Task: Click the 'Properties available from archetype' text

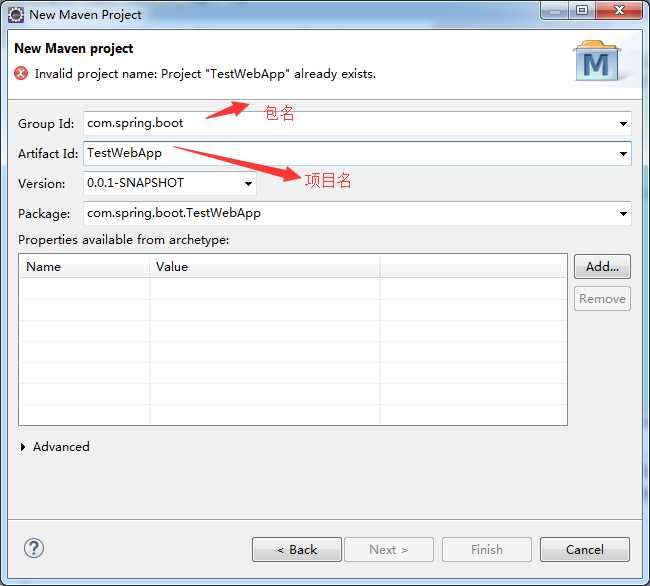Action: point(124,240)
